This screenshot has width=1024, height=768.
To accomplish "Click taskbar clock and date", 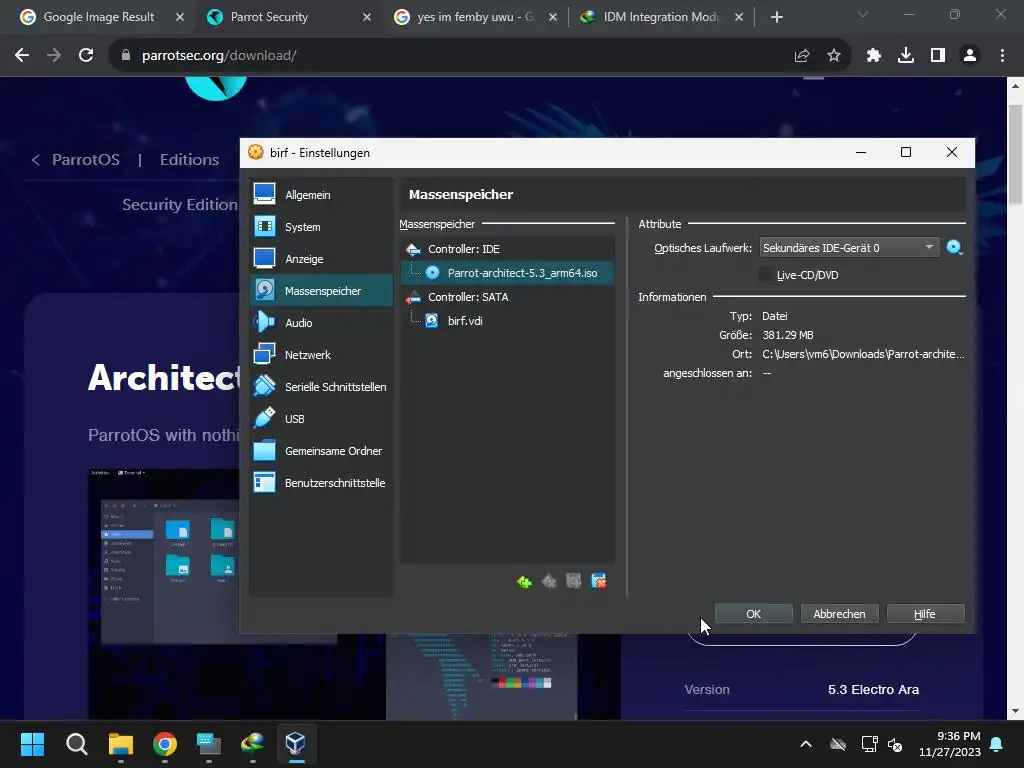I will [950, 744].
